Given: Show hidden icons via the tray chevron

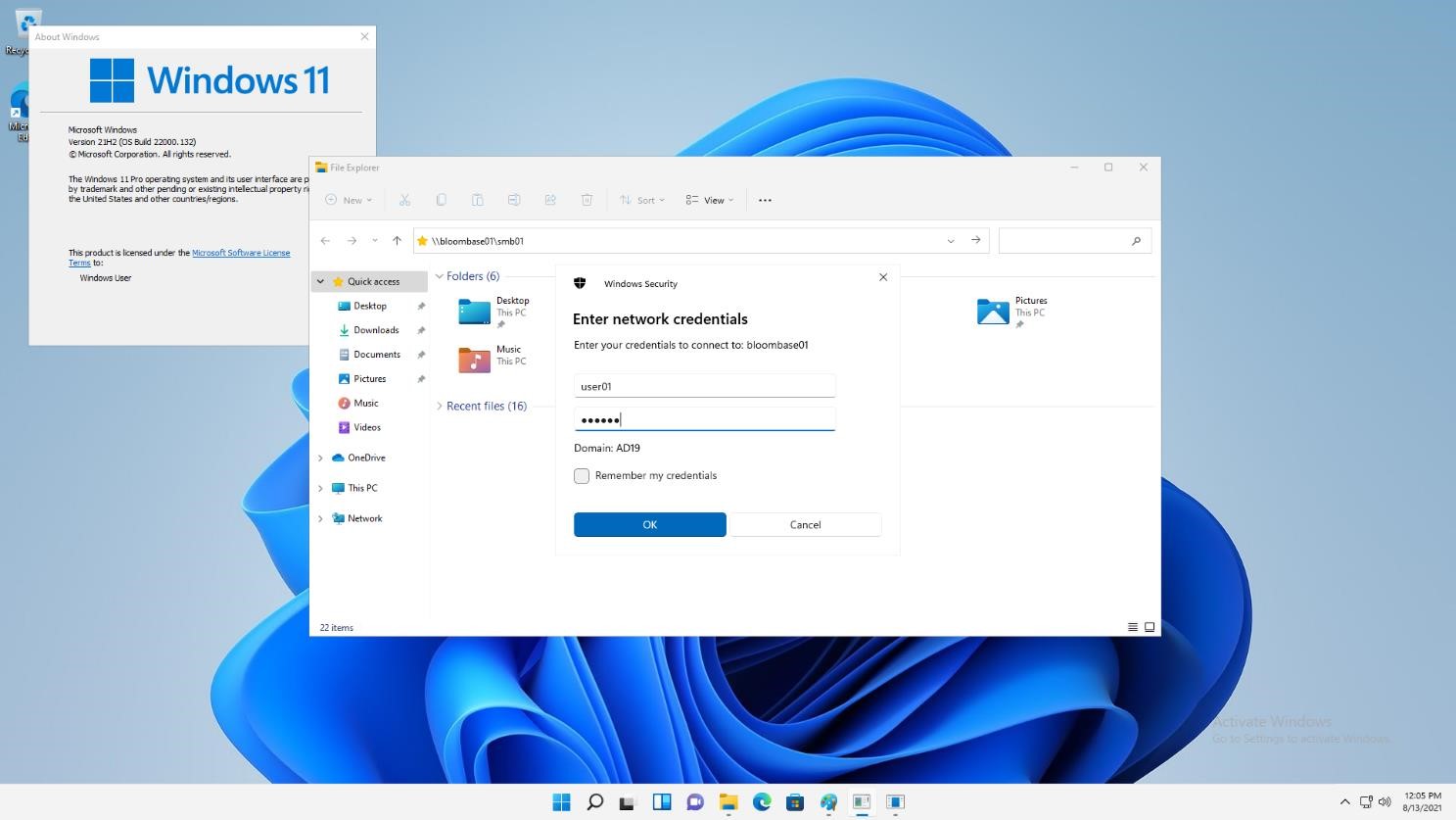Looking at the screenshot, I should click(x=1344, y=802).
